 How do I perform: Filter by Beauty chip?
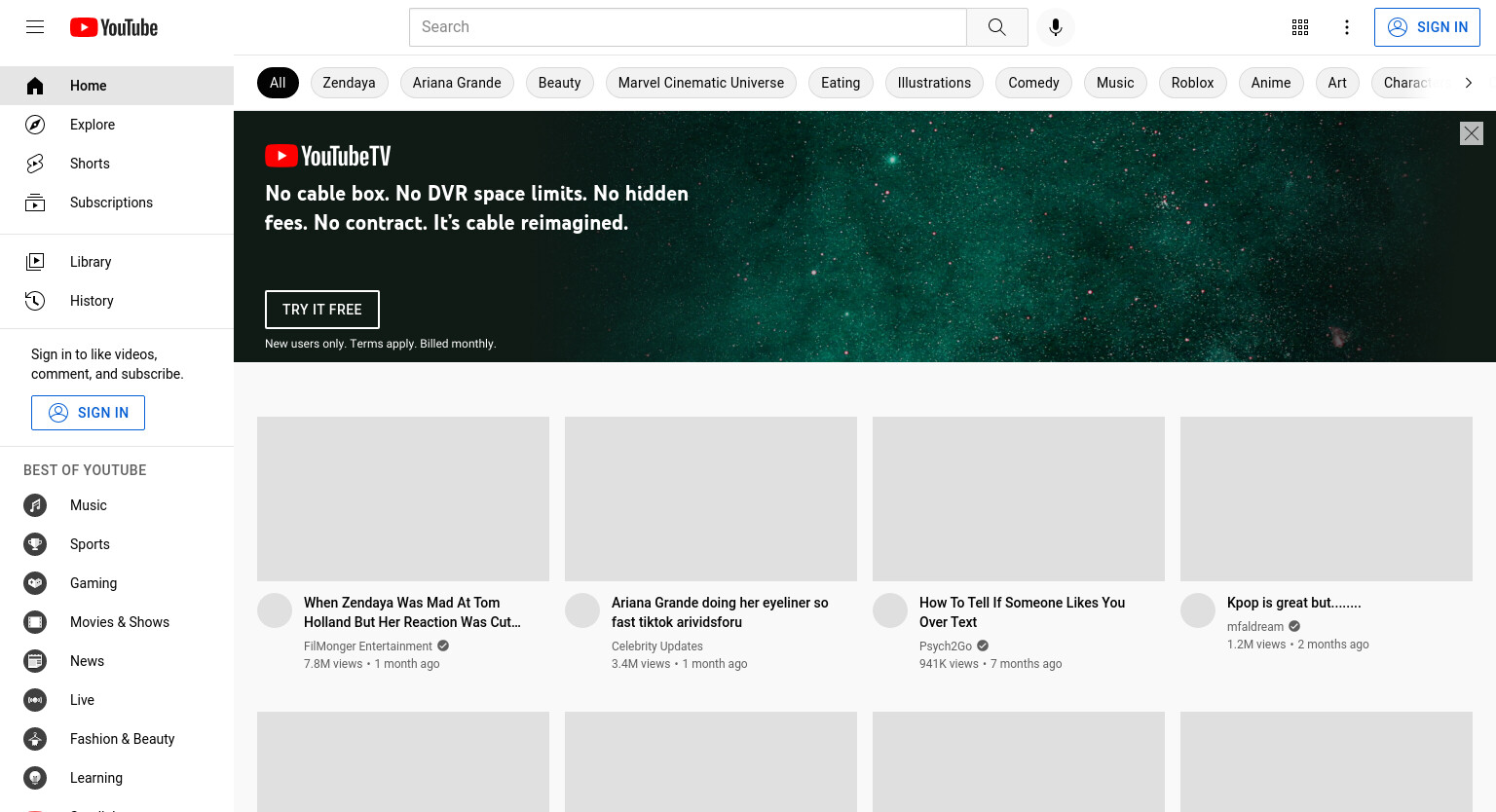click(x=559, y=83)
